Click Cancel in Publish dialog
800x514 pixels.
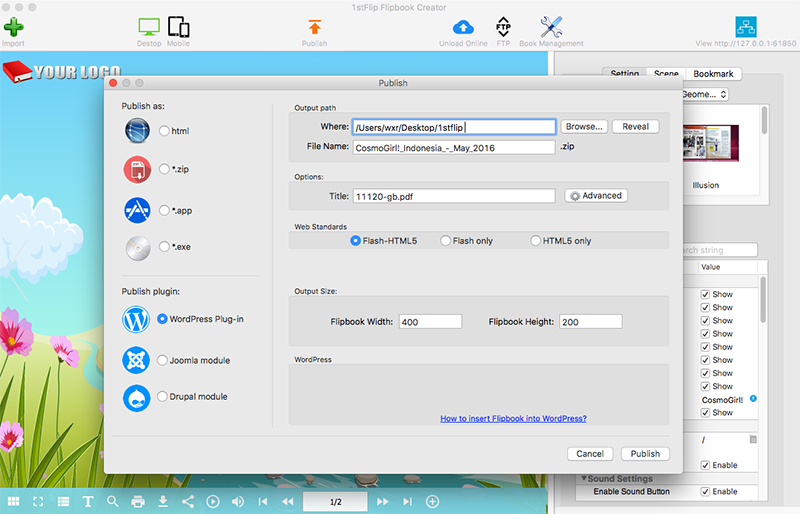pyautogui.click(x=590, y=454)
